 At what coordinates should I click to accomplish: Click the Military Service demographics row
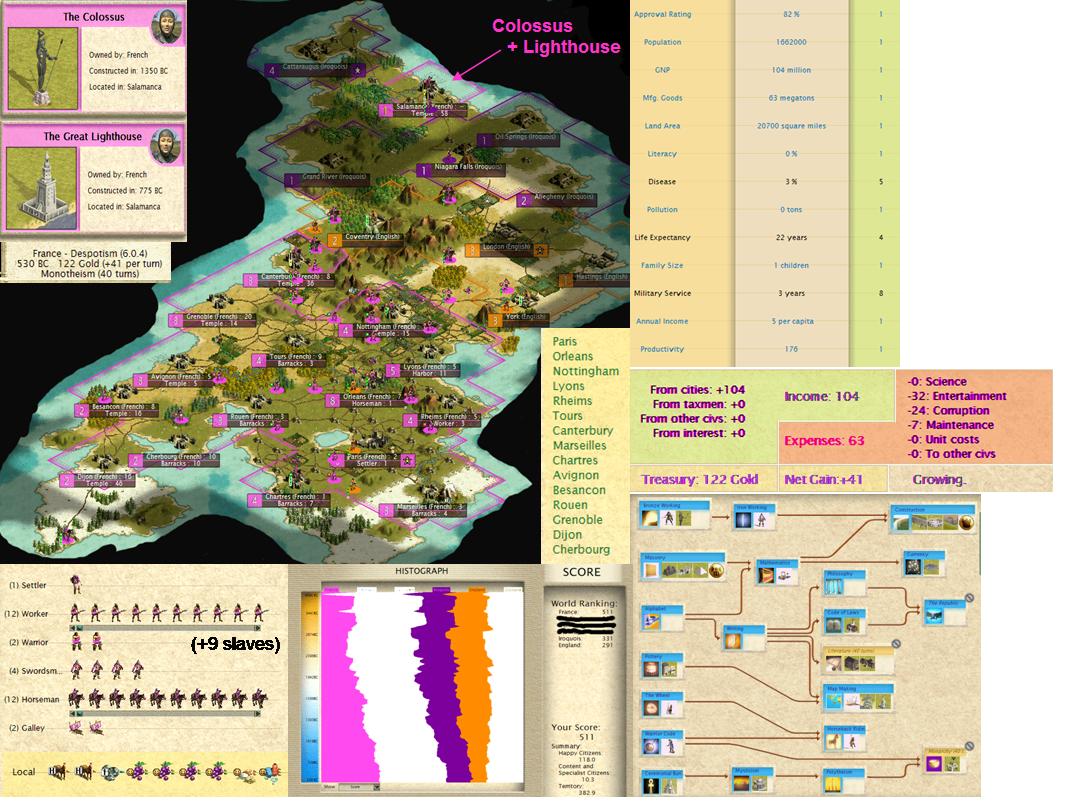[x=765, y=293]
